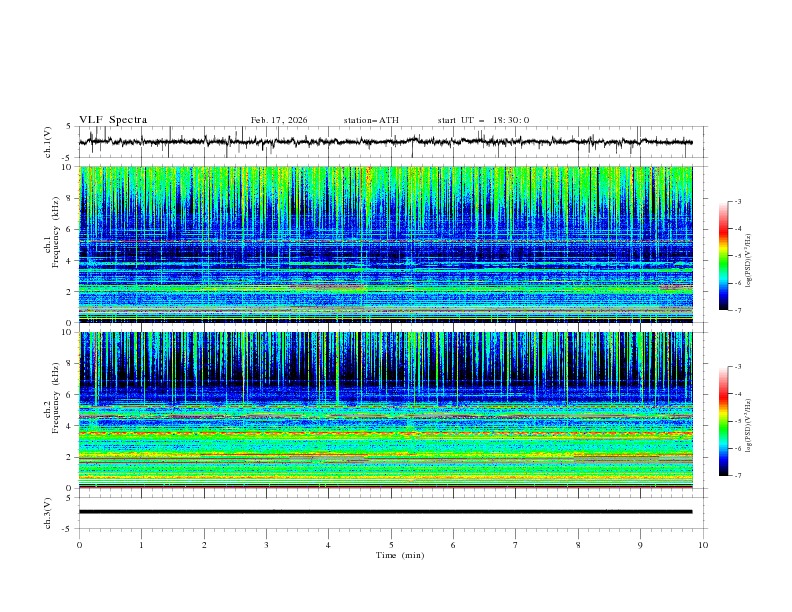Click the ch.1 spectrogram panel
This screenshot has width=792, height=612.
coord(391,244)
